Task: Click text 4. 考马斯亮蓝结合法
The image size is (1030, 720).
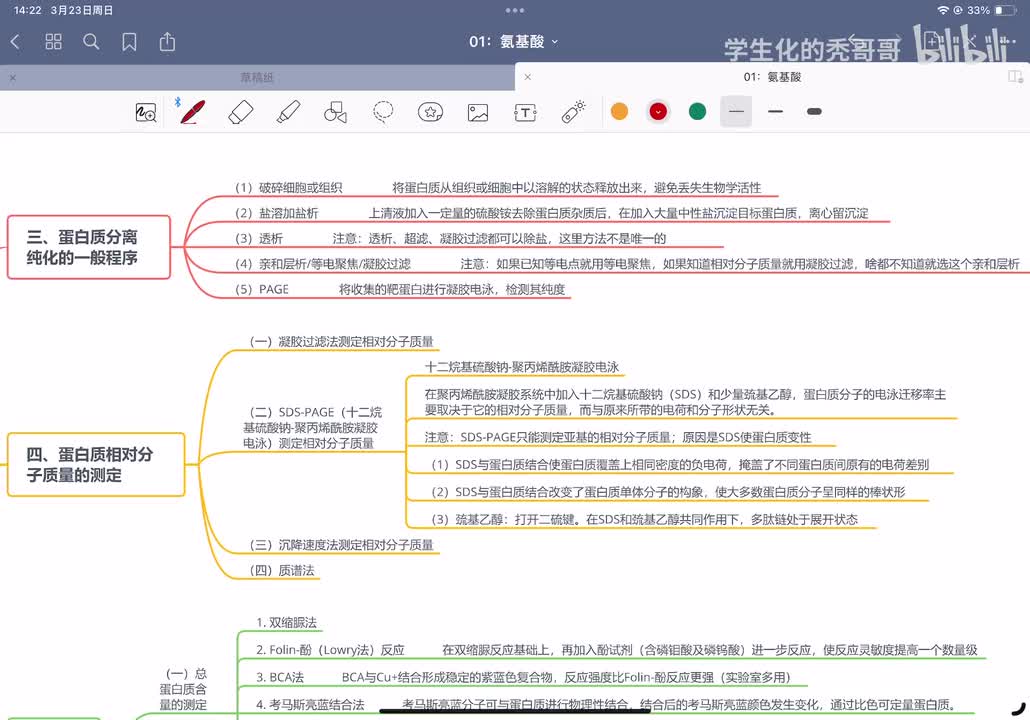Action: click(x=310, y=705)
